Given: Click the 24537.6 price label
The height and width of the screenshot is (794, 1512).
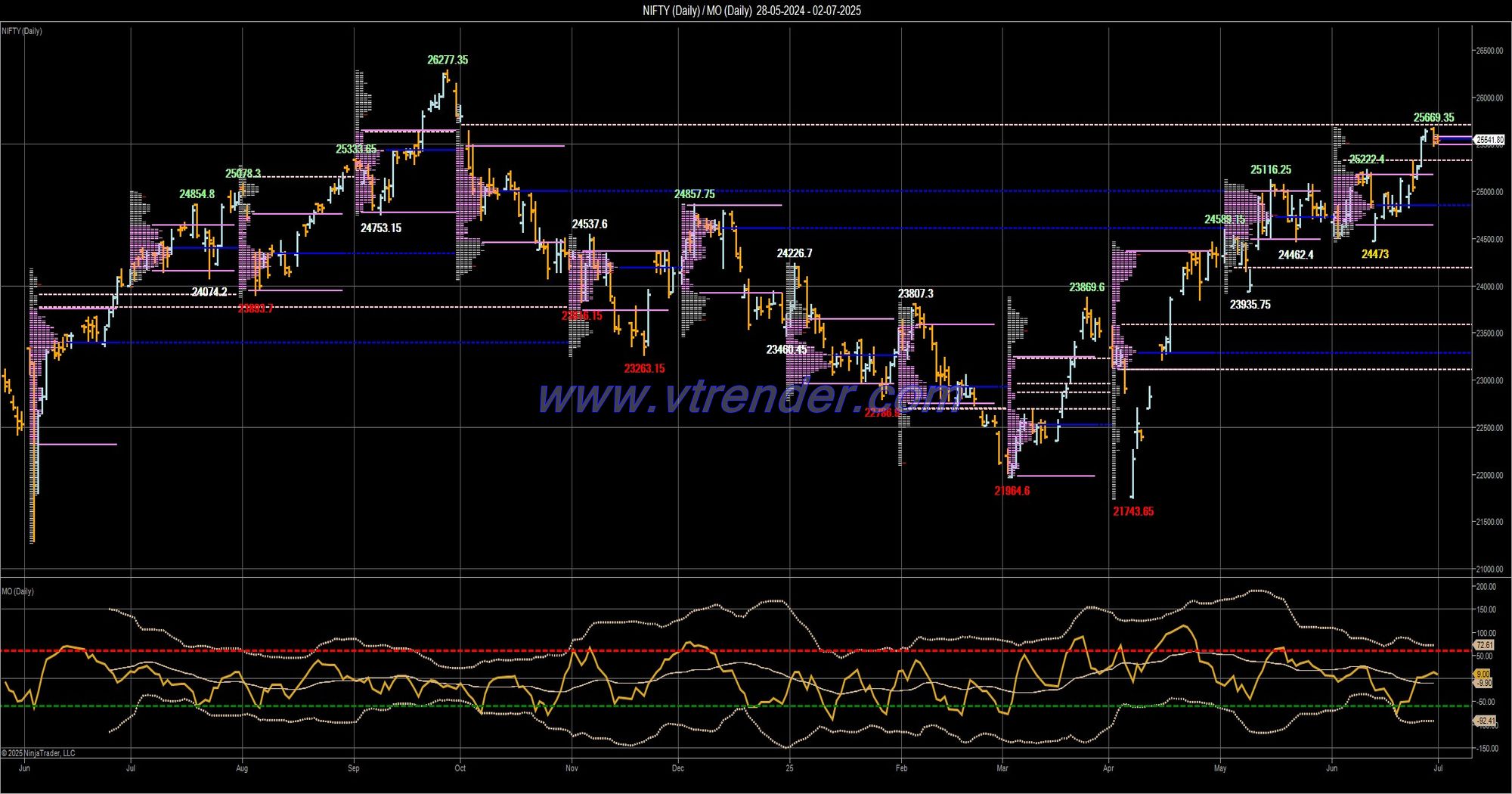Looking at the screenshot, I should (590, 225).
